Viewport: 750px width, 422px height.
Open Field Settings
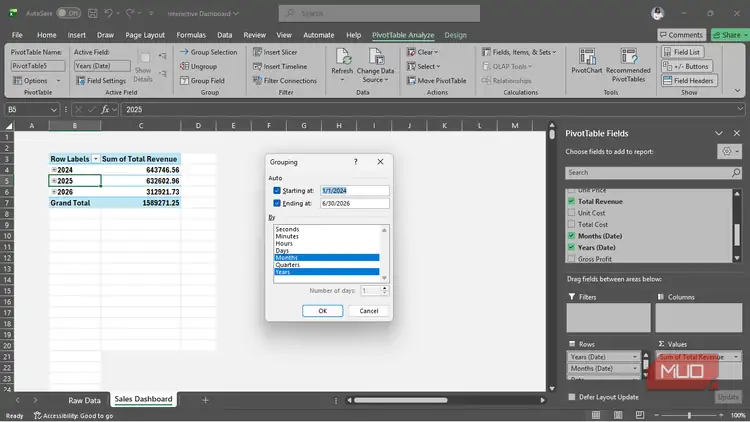pos(101,81)
